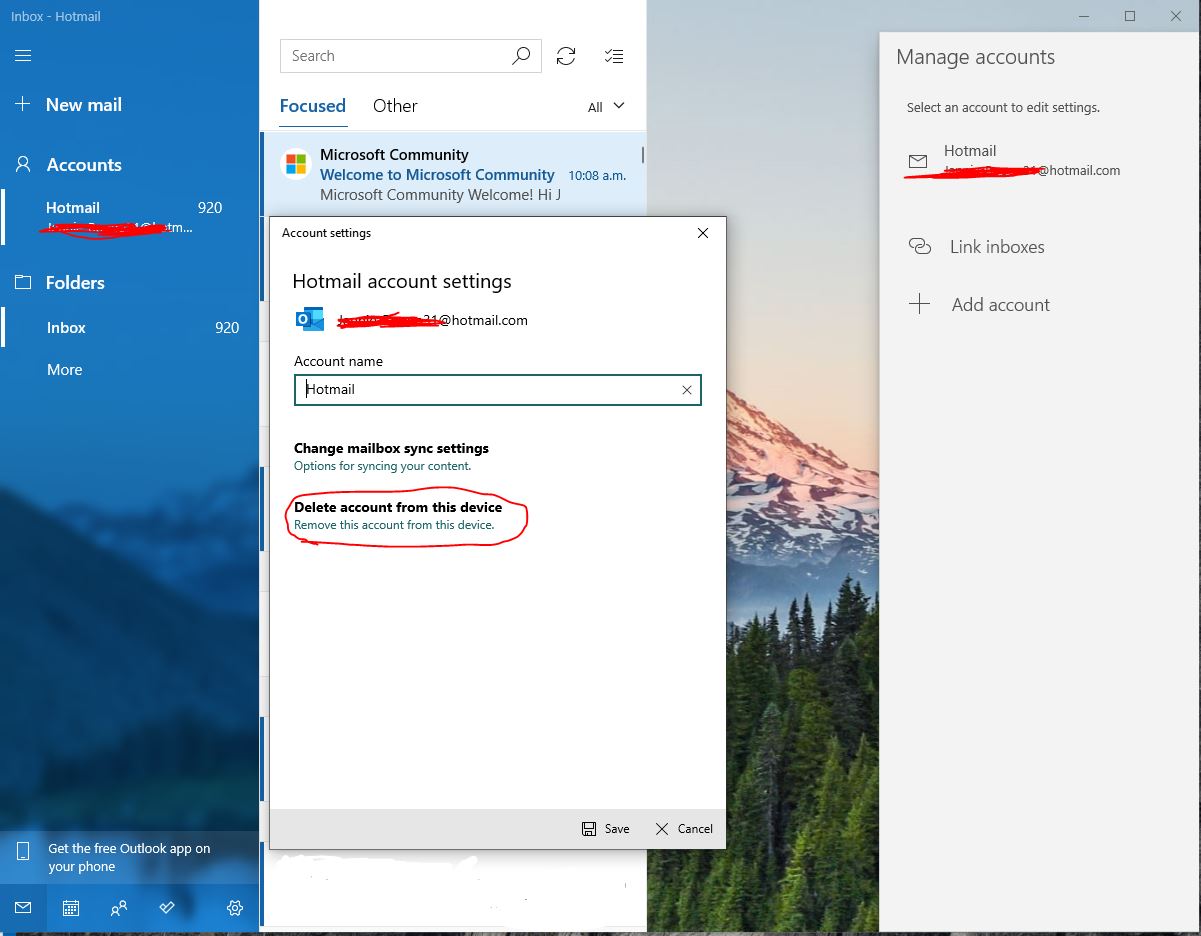Screen dimensions: 1201x936
Task: Click the folder icon beside Folders
Action: click(23, 283)
